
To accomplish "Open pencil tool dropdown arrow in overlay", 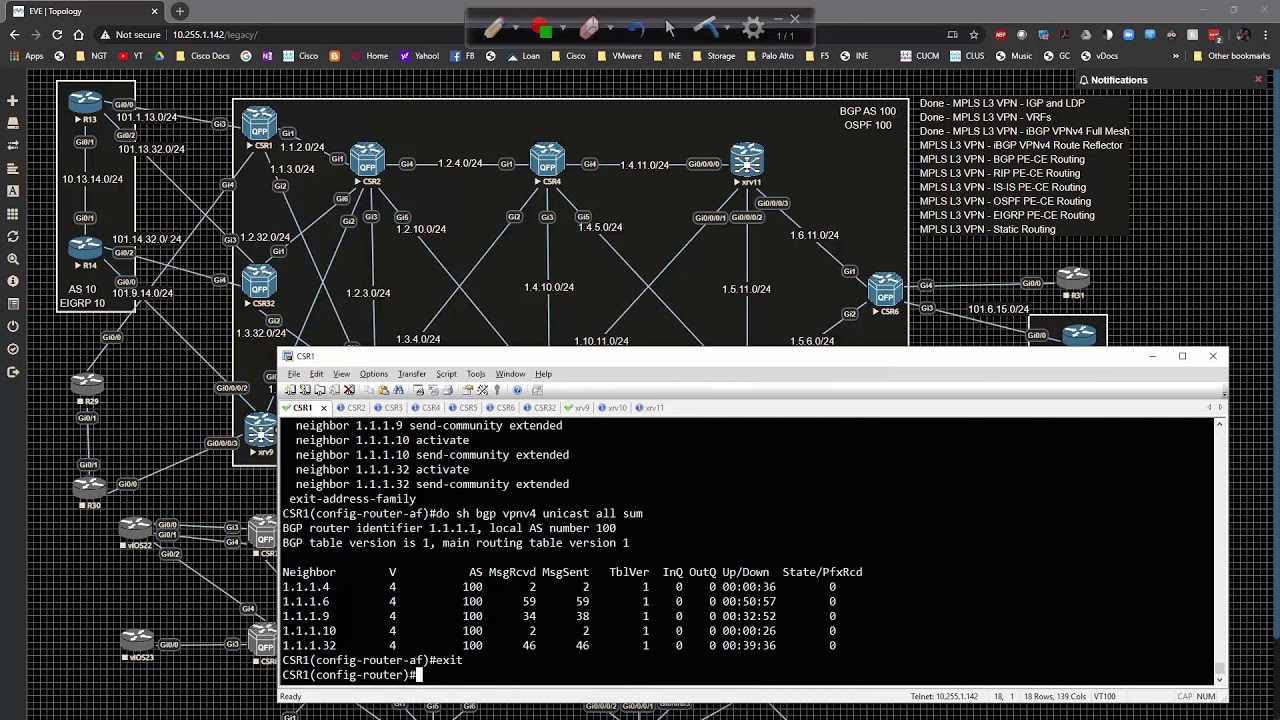I will click(516, 28).
